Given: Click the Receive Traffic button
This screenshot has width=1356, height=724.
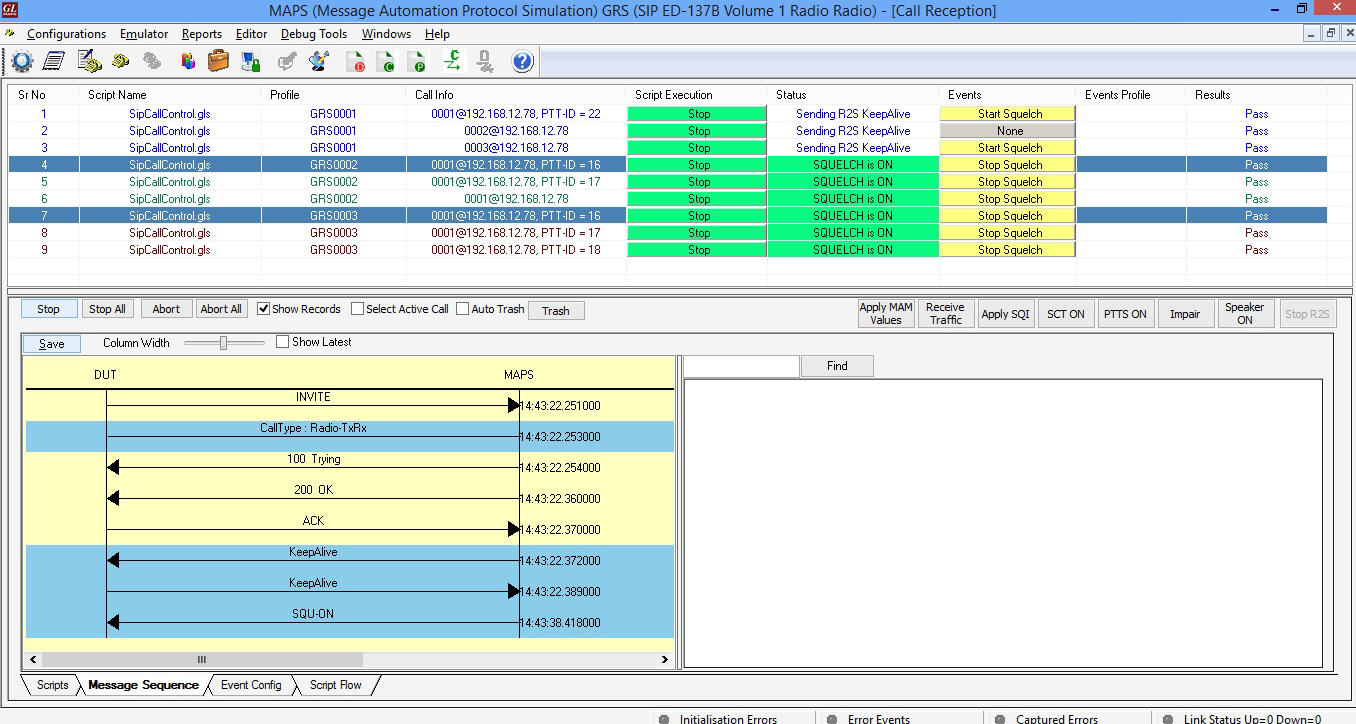Looking at the screenshot, I should pyautogui.click(x=946, y=314).
